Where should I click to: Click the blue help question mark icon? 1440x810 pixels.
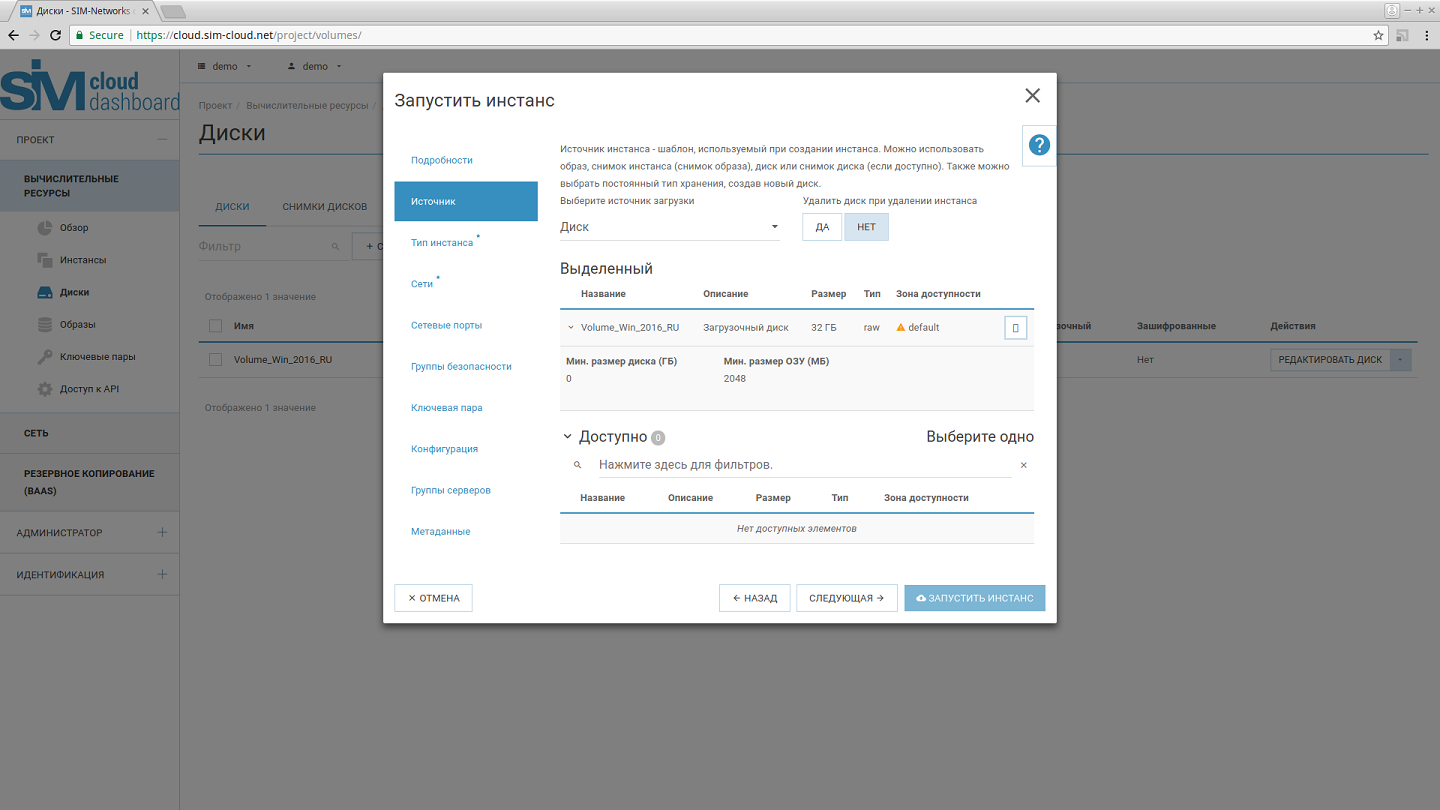[1039, 145]
